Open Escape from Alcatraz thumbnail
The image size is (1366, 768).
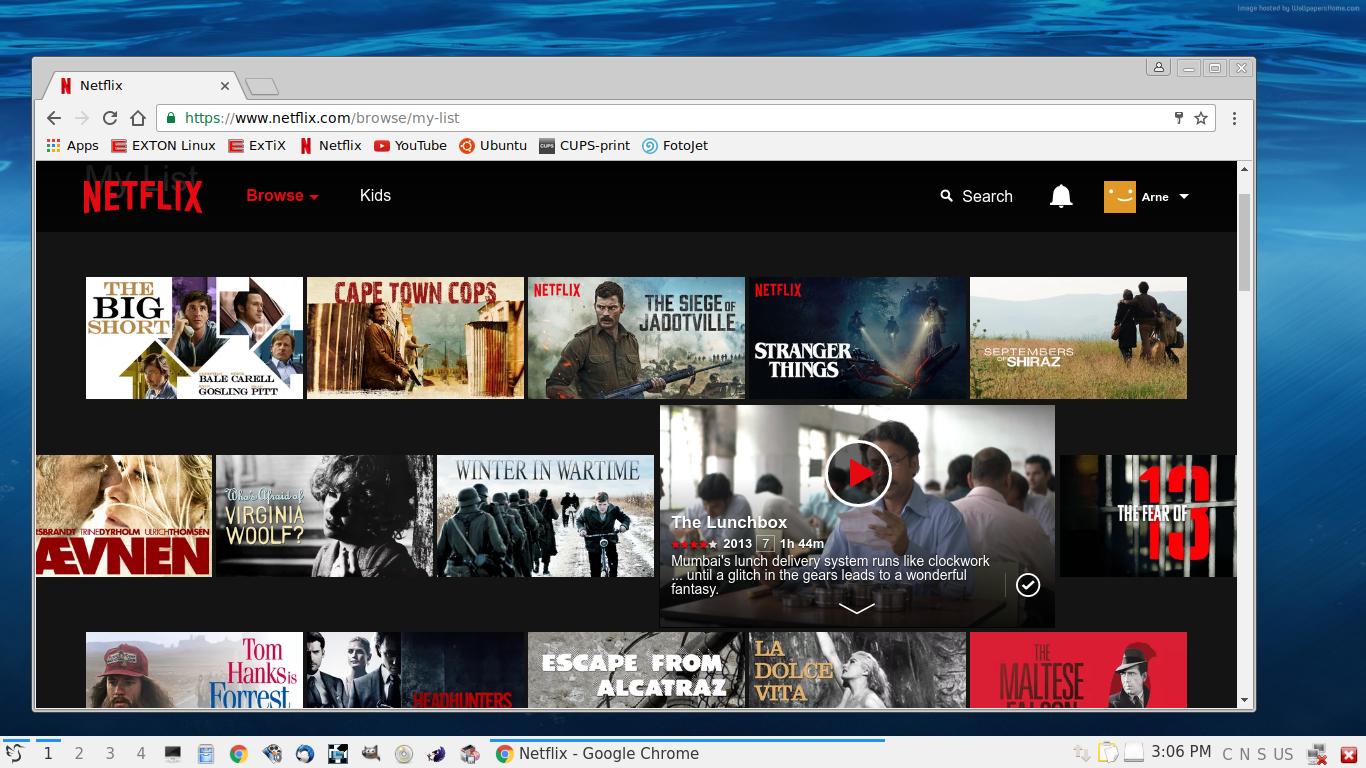(636, 670)
